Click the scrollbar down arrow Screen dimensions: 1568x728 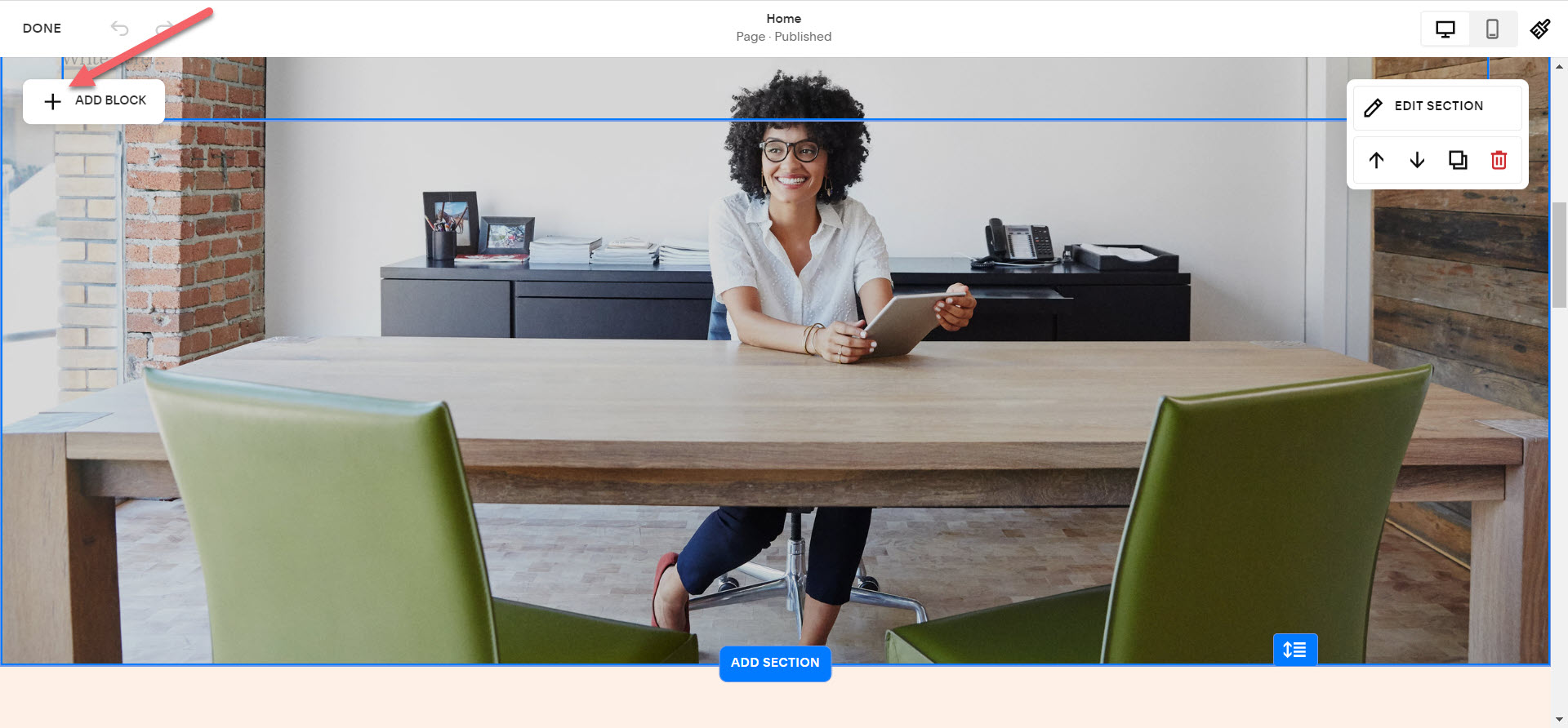1559,719
